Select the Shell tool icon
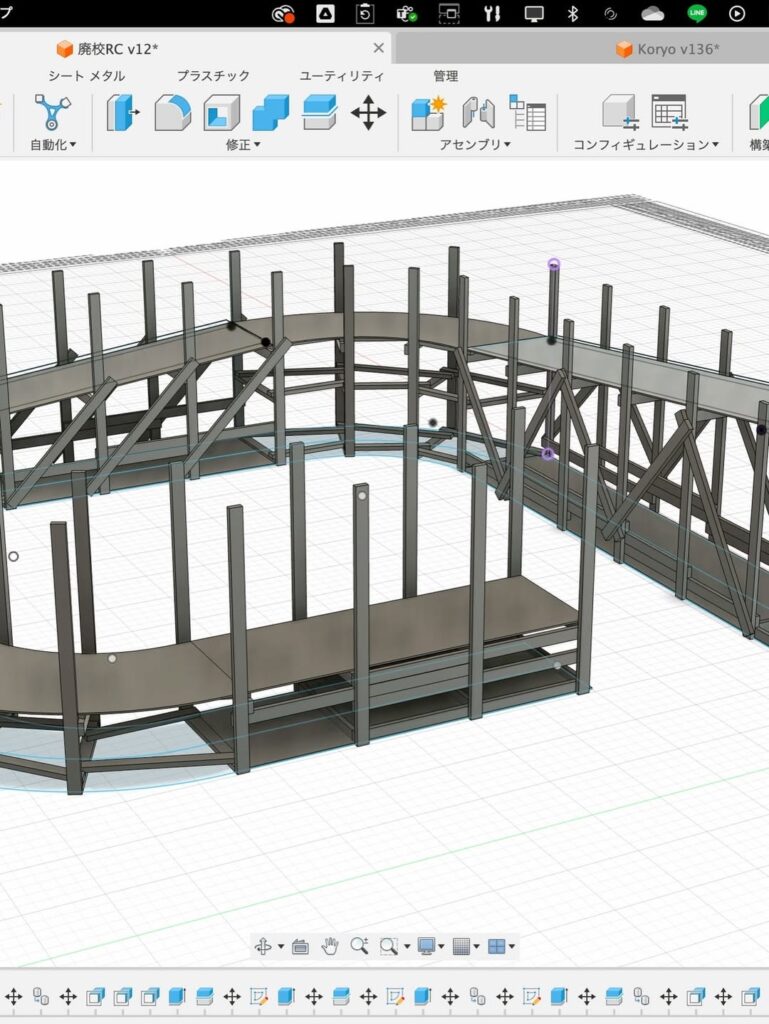This screenshot has height=1024, width=769. (221, 112)
